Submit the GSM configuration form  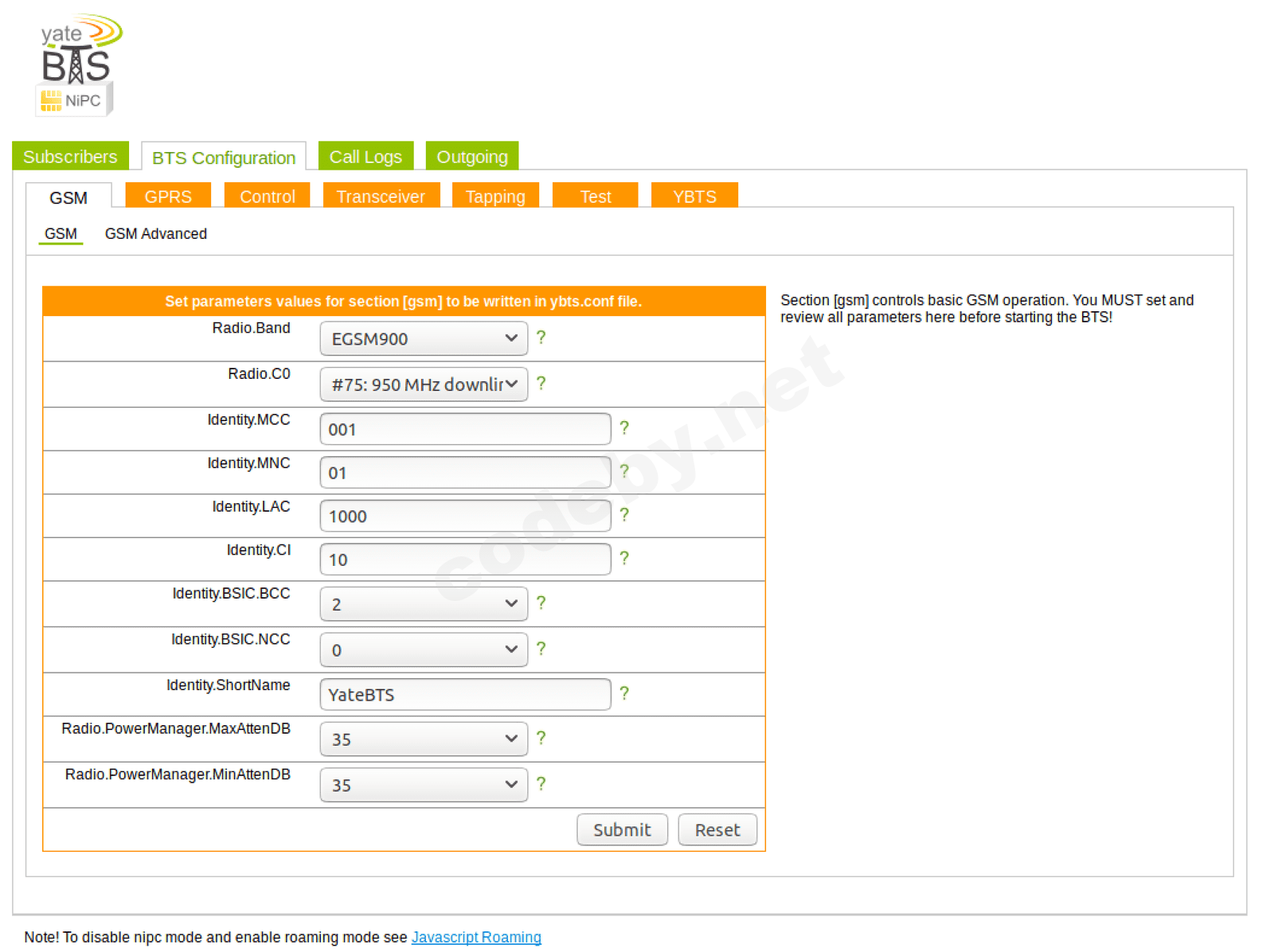(622, 829)
